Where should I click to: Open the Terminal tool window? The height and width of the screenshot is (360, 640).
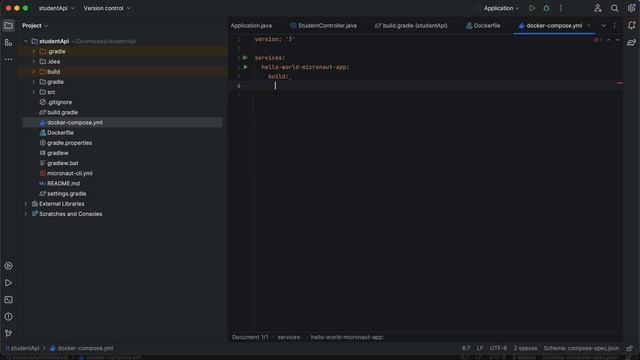coord(8,300)
